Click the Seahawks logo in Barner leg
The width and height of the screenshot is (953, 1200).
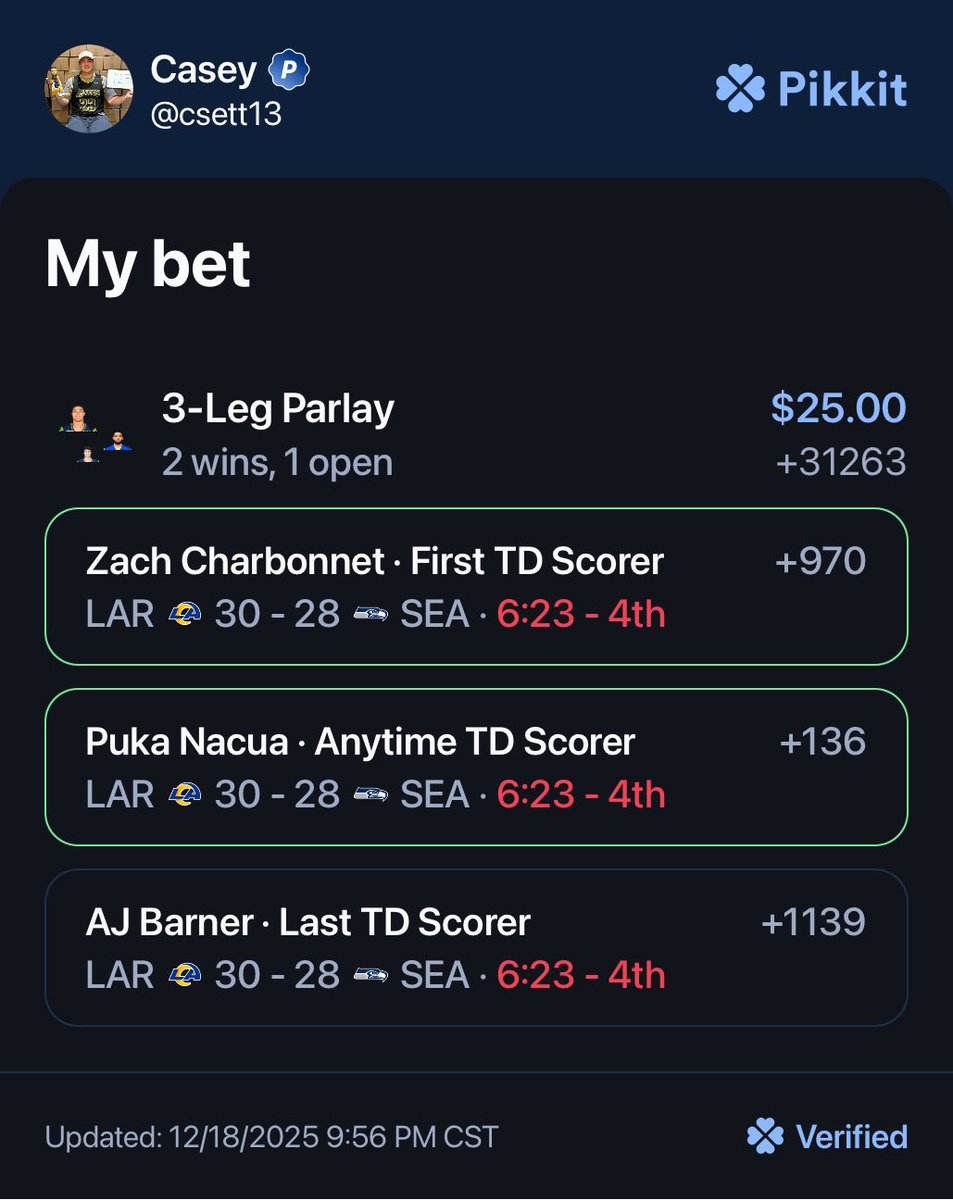pyautogui.click(x=371, y=975)
